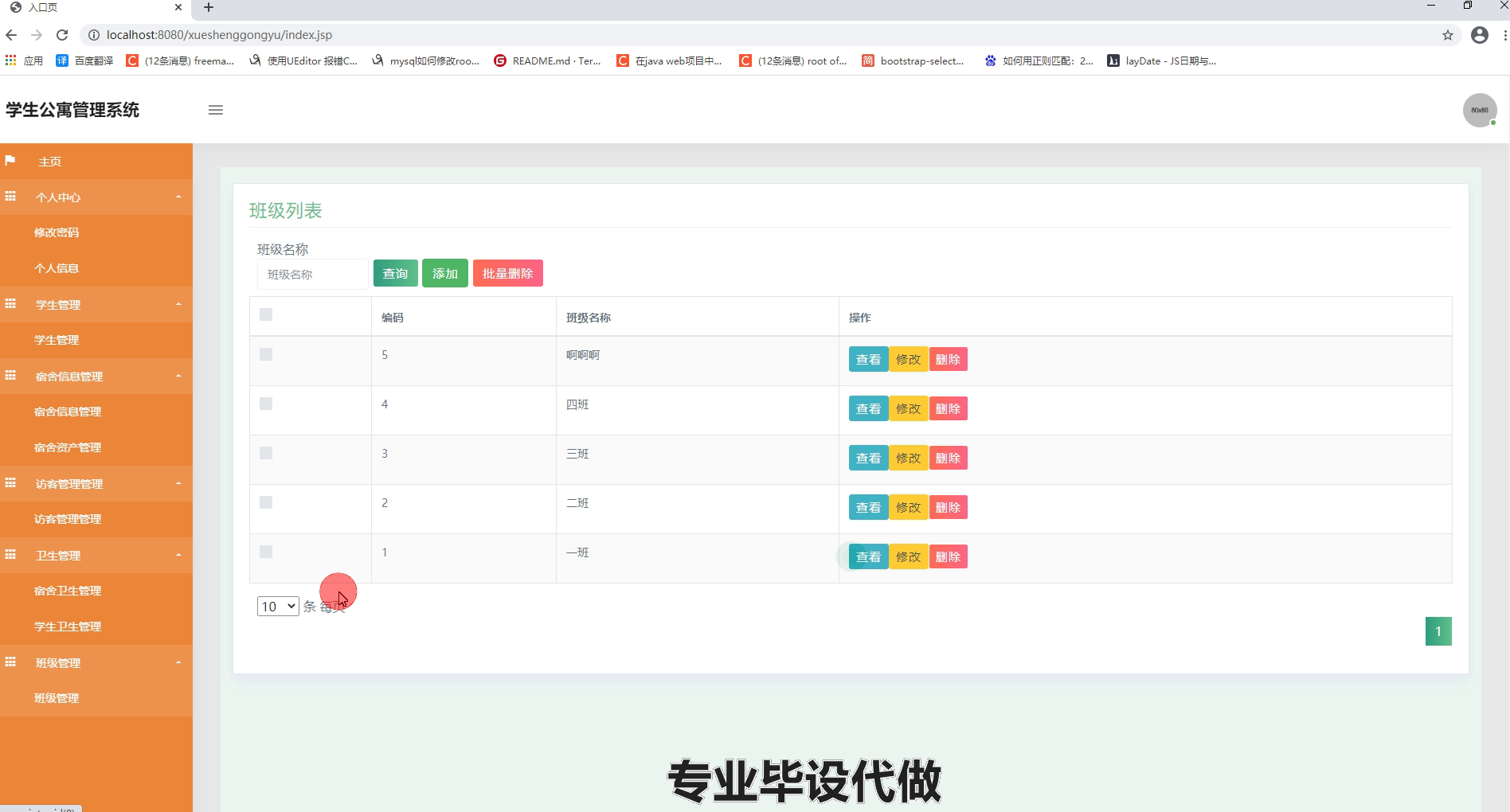Click 修改 for row 四班
The image size is (1510, 812).
tap(908, 408)
